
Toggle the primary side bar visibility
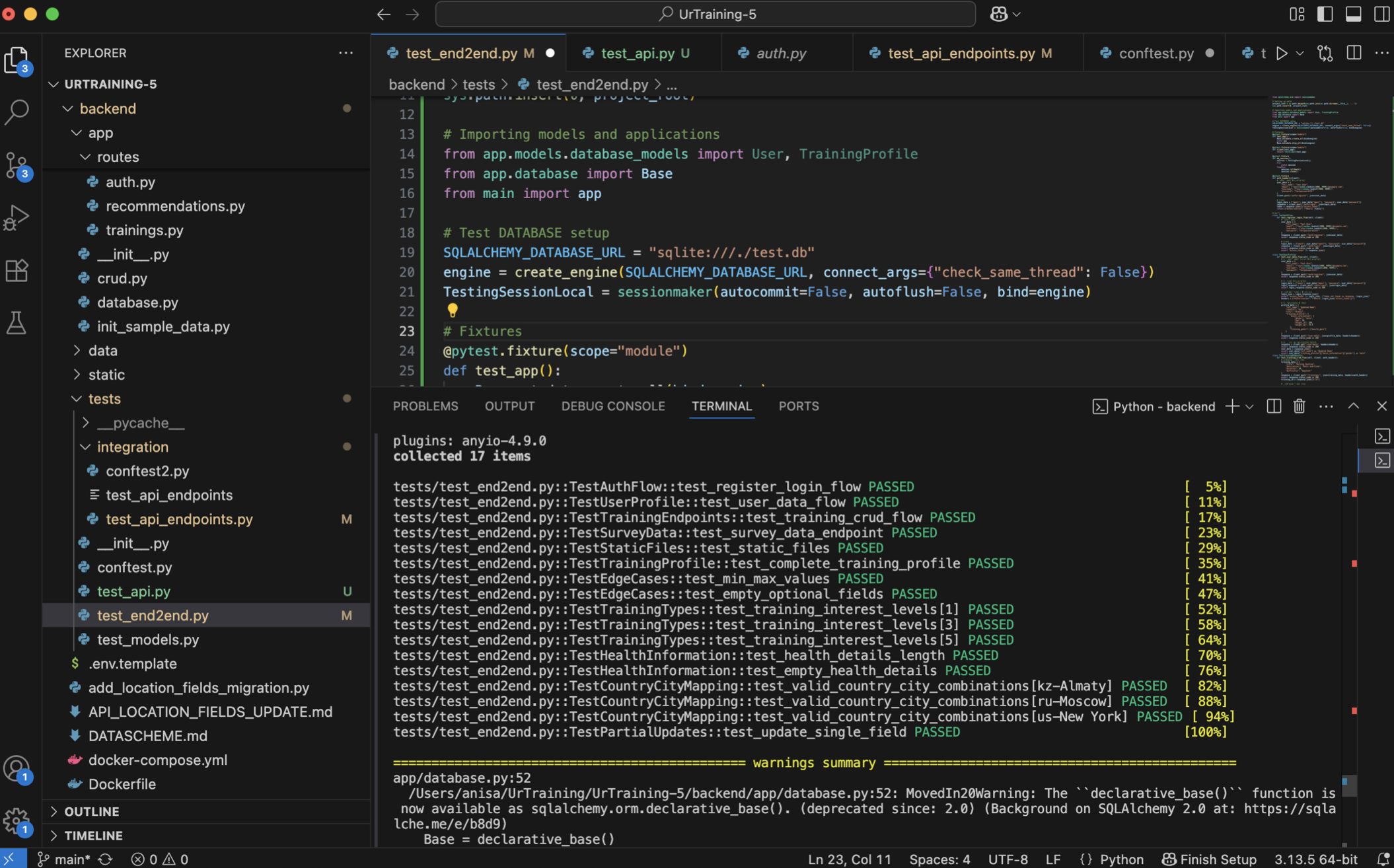pyautogui.click(x=1325, y=14)
